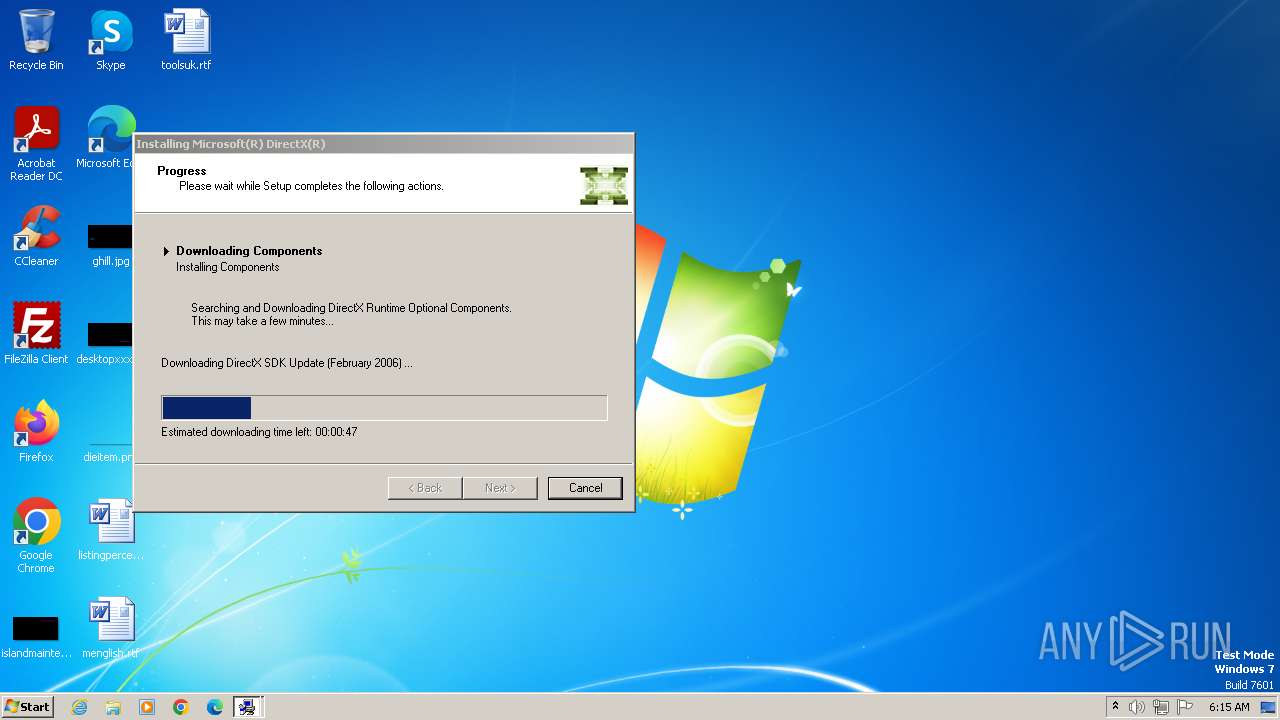
Task: Click the Installing Components step
Action: point(228,267)
